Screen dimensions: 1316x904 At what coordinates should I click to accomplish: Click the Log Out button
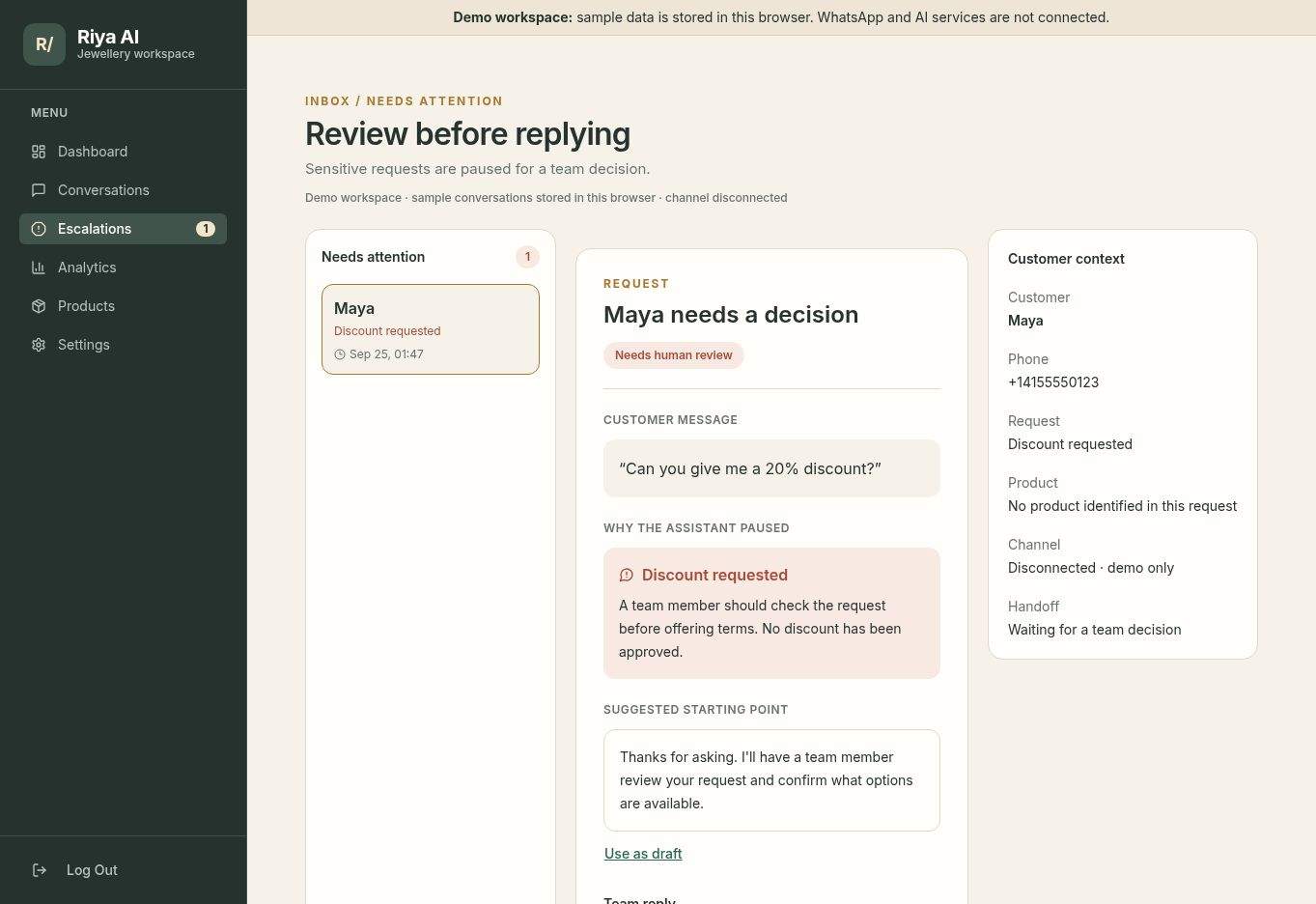tap(123, 870)
